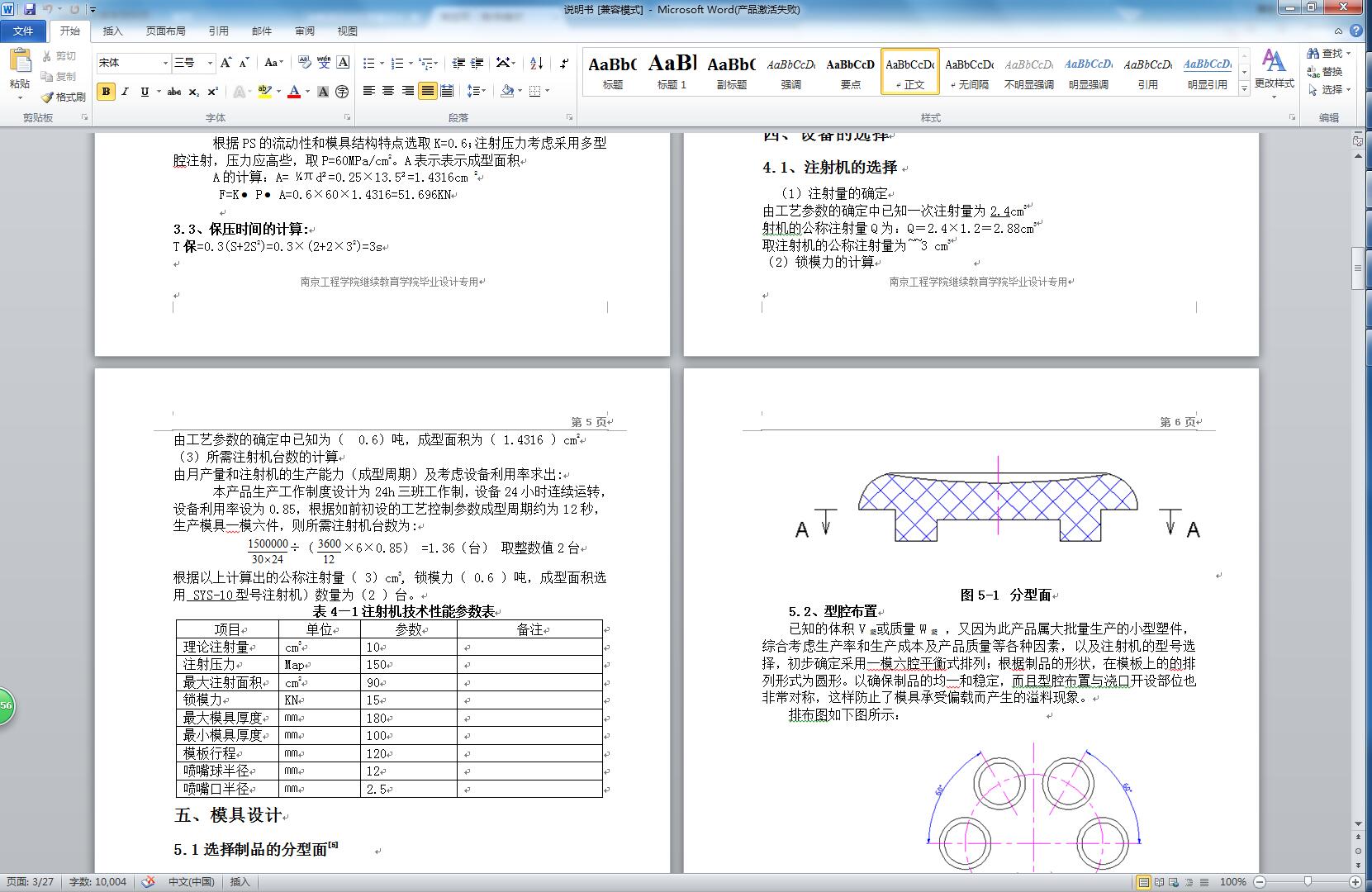
Task: Click the Distributed alignment icon
Action: [x=447, y=91]
